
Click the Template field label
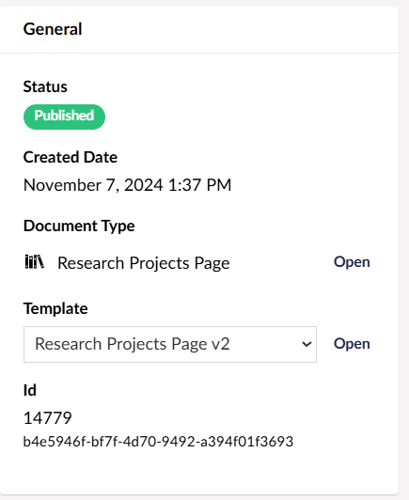point(56,308)
